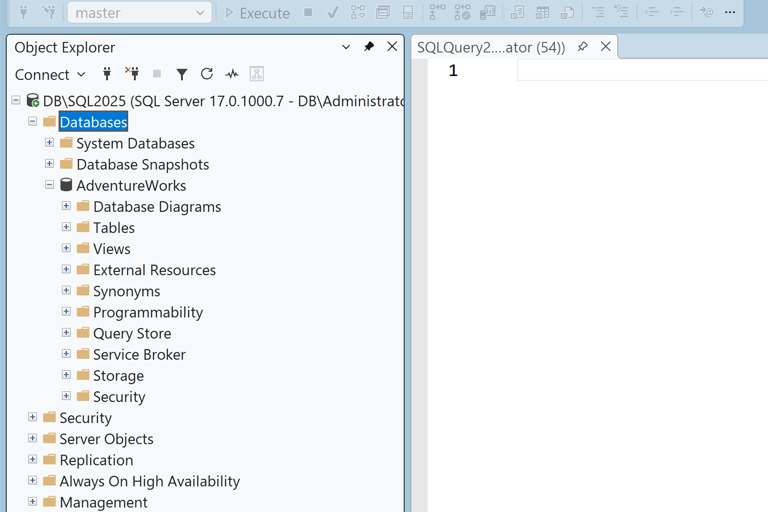The height and width of the screenshot is (512, 768).
Task: Click the Cancel Executing Query stop icon
Action: (308, 12)
